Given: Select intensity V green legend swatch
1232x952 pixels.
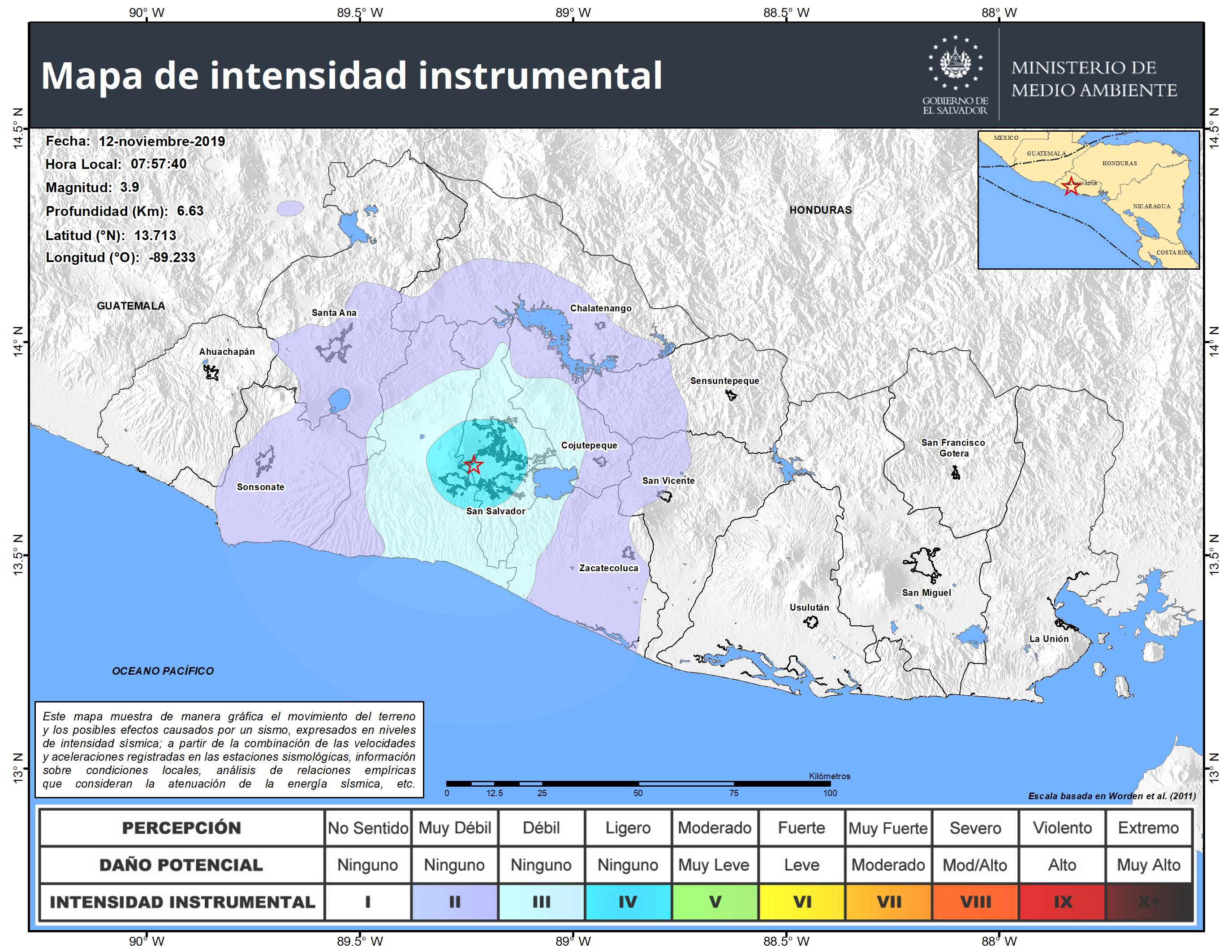Looking at the screenshot, I should pos(715,902).
